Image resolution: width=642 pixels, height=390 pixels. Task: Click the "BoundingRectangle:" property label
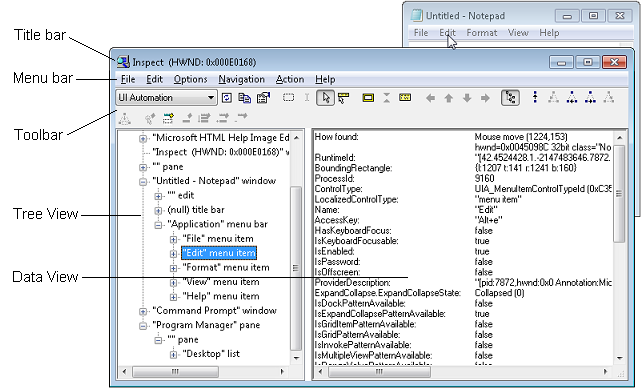(x=353, y=168)
